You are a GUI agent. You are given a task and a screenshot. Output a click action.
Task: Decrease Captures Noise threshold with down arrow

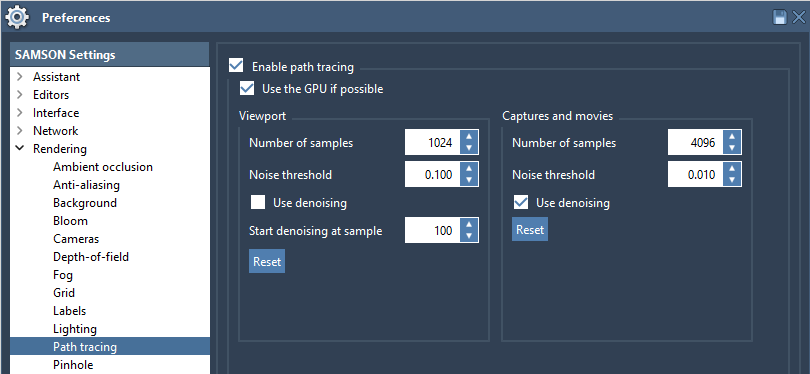tap(732, 180)
